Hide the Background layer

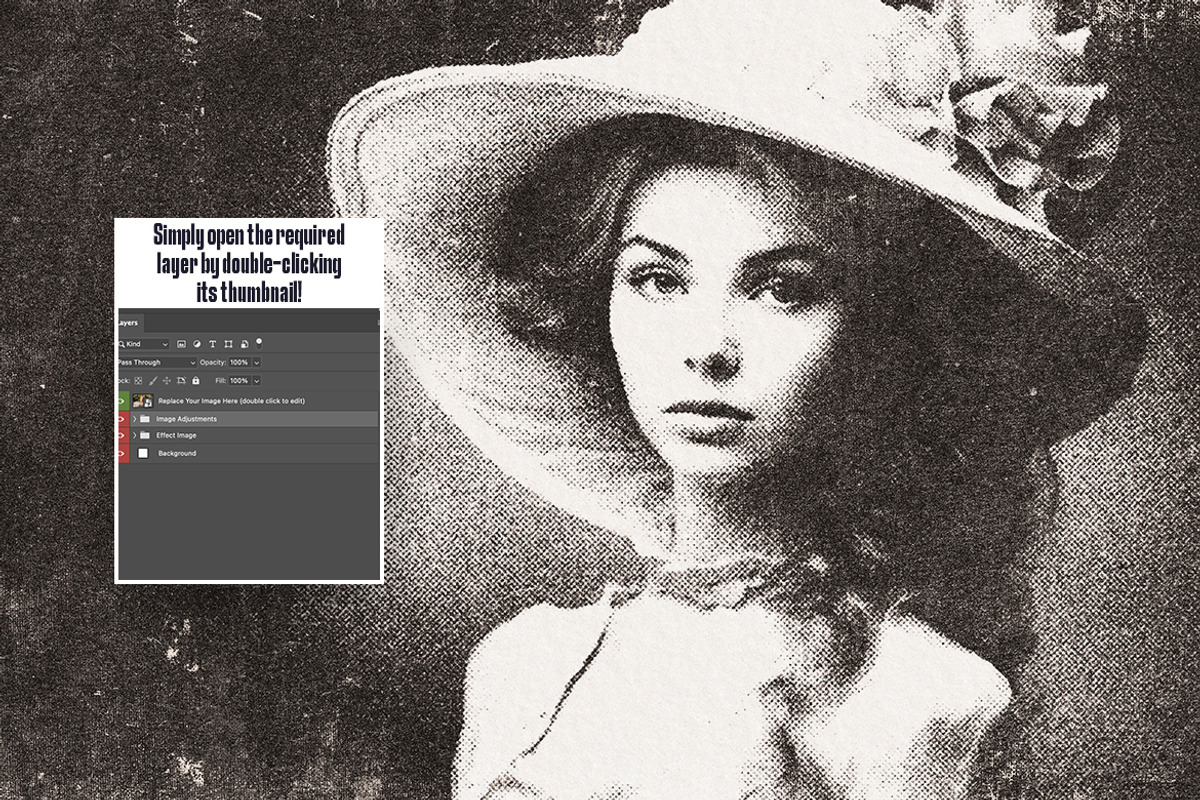tap(122, 454)
